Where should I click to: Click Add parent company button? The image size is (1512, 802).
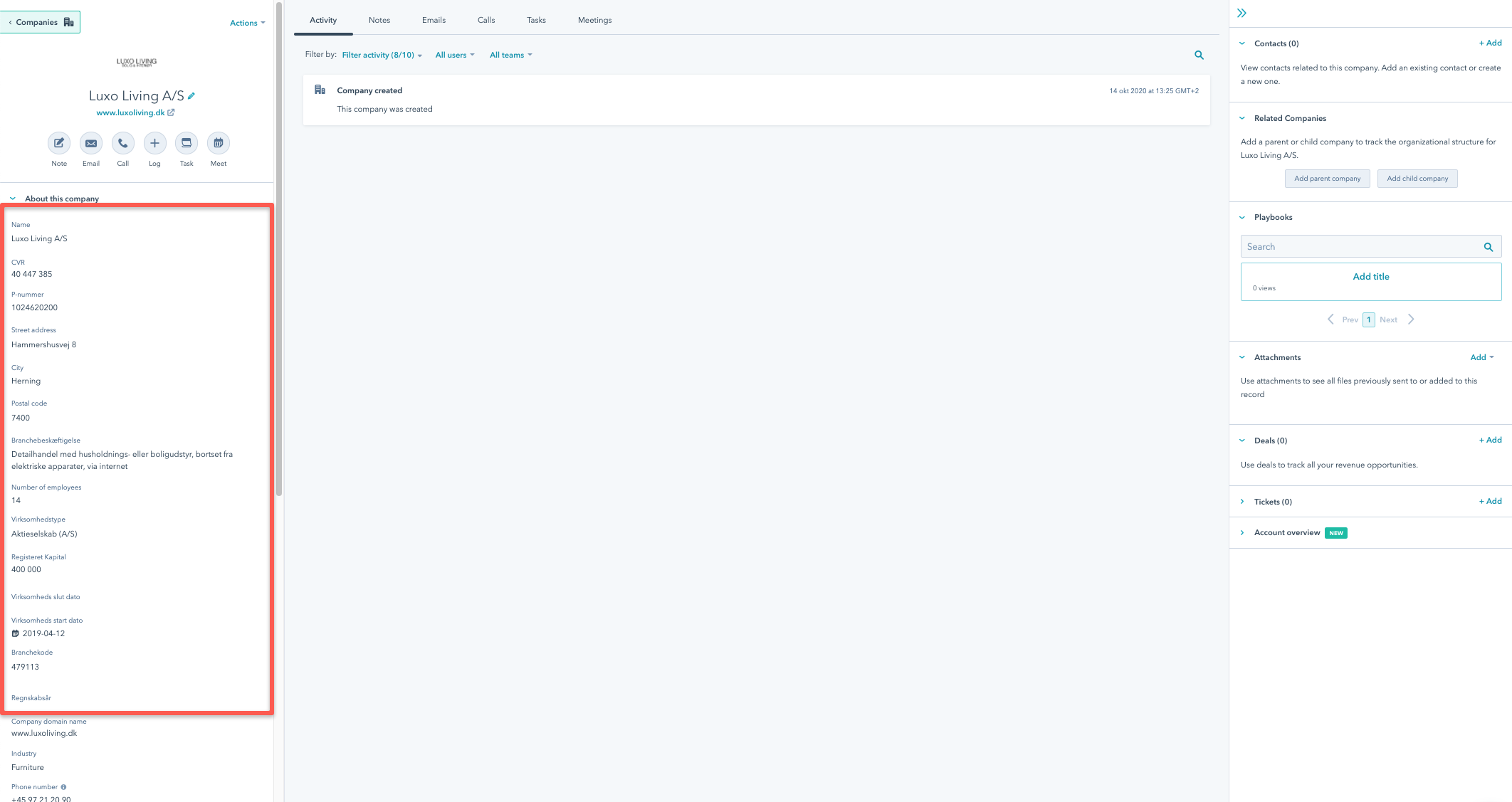pyautogui.click(x=1327, y=179)
